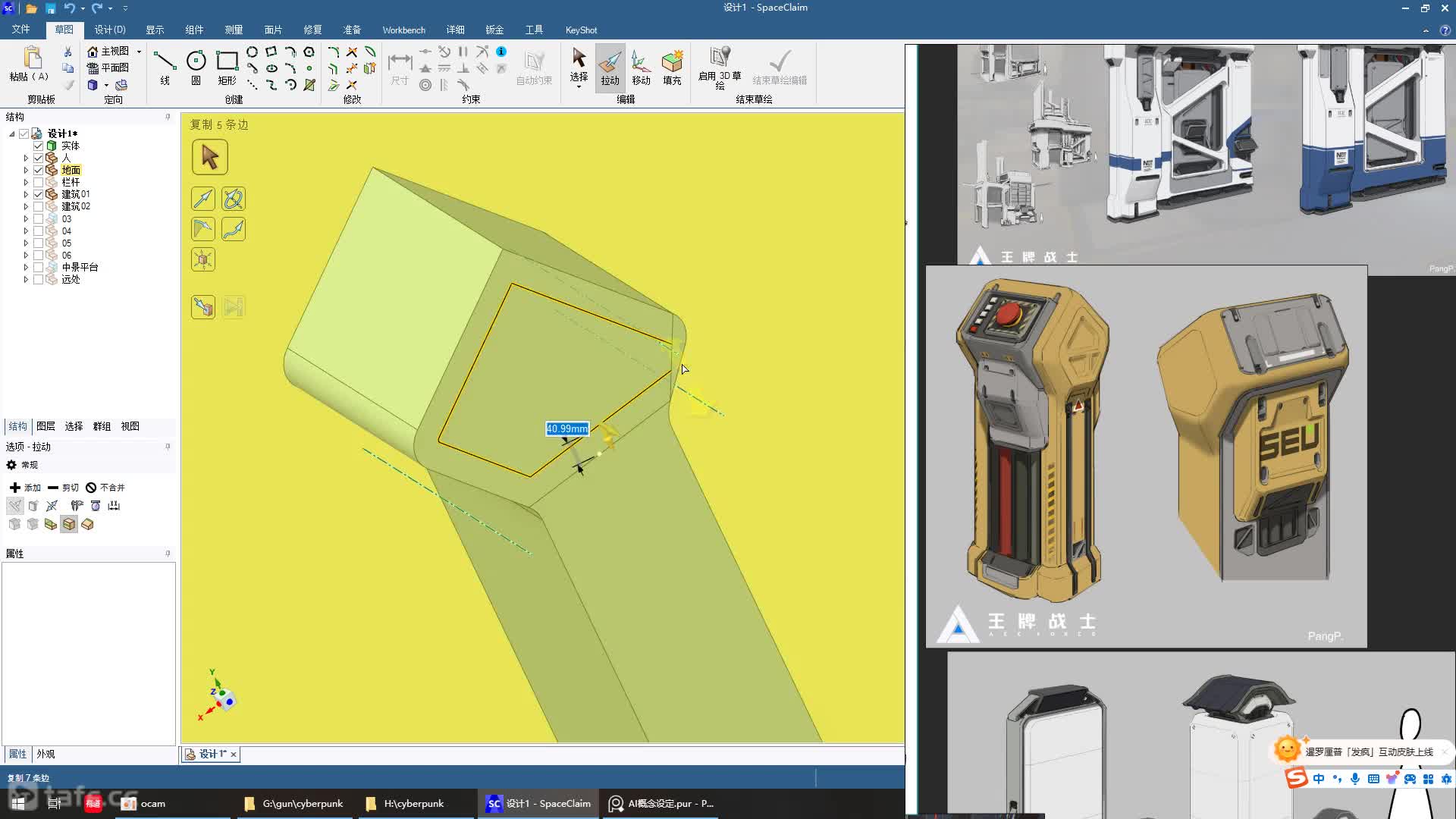Open file icon in quick access toolbar
This screenshot has height=819, width=1456.
31,8
